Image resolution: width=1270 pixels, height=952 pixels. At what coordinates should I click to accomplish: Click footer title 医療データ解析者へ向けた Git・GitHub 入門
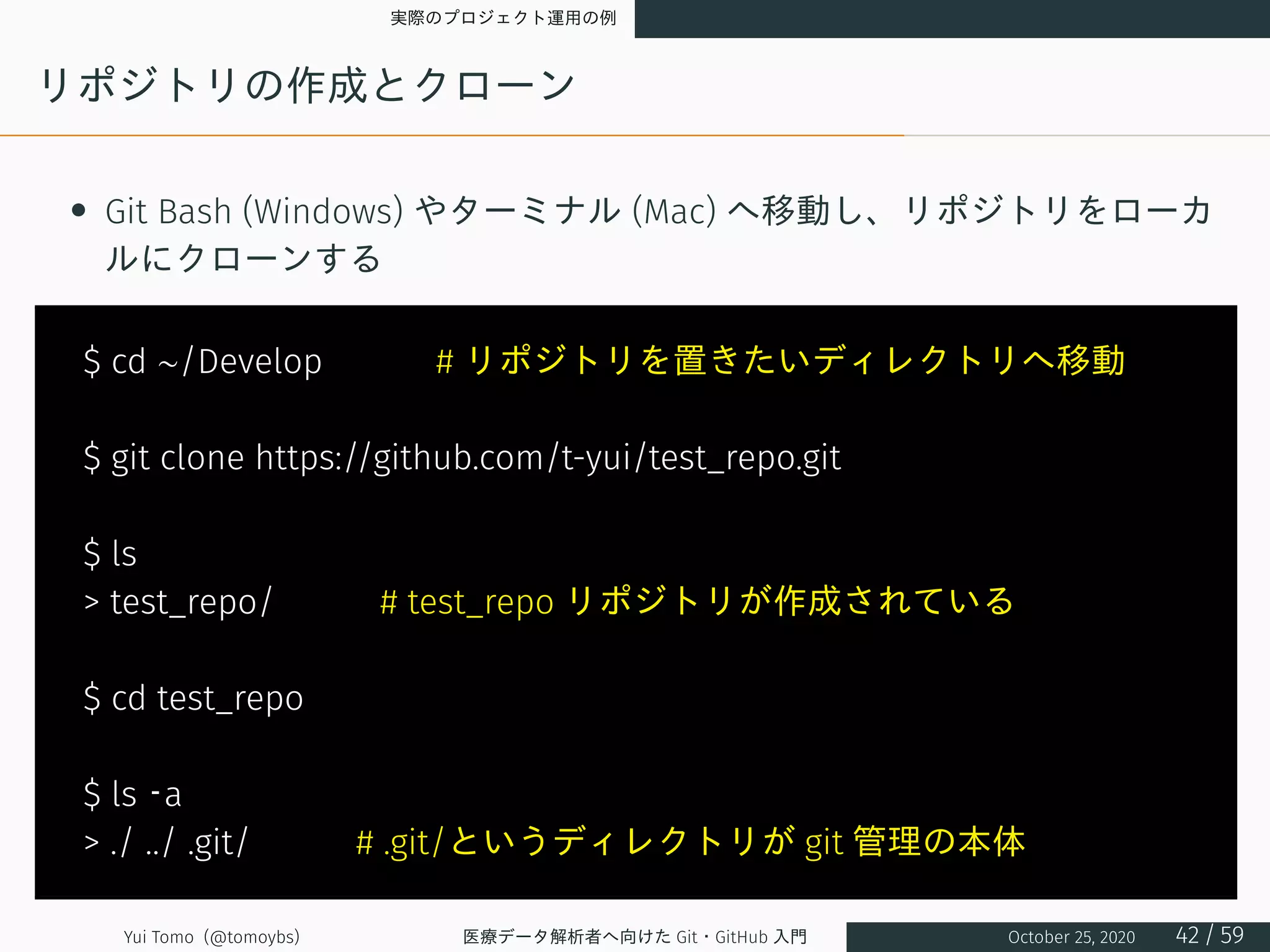coord(635,937)
